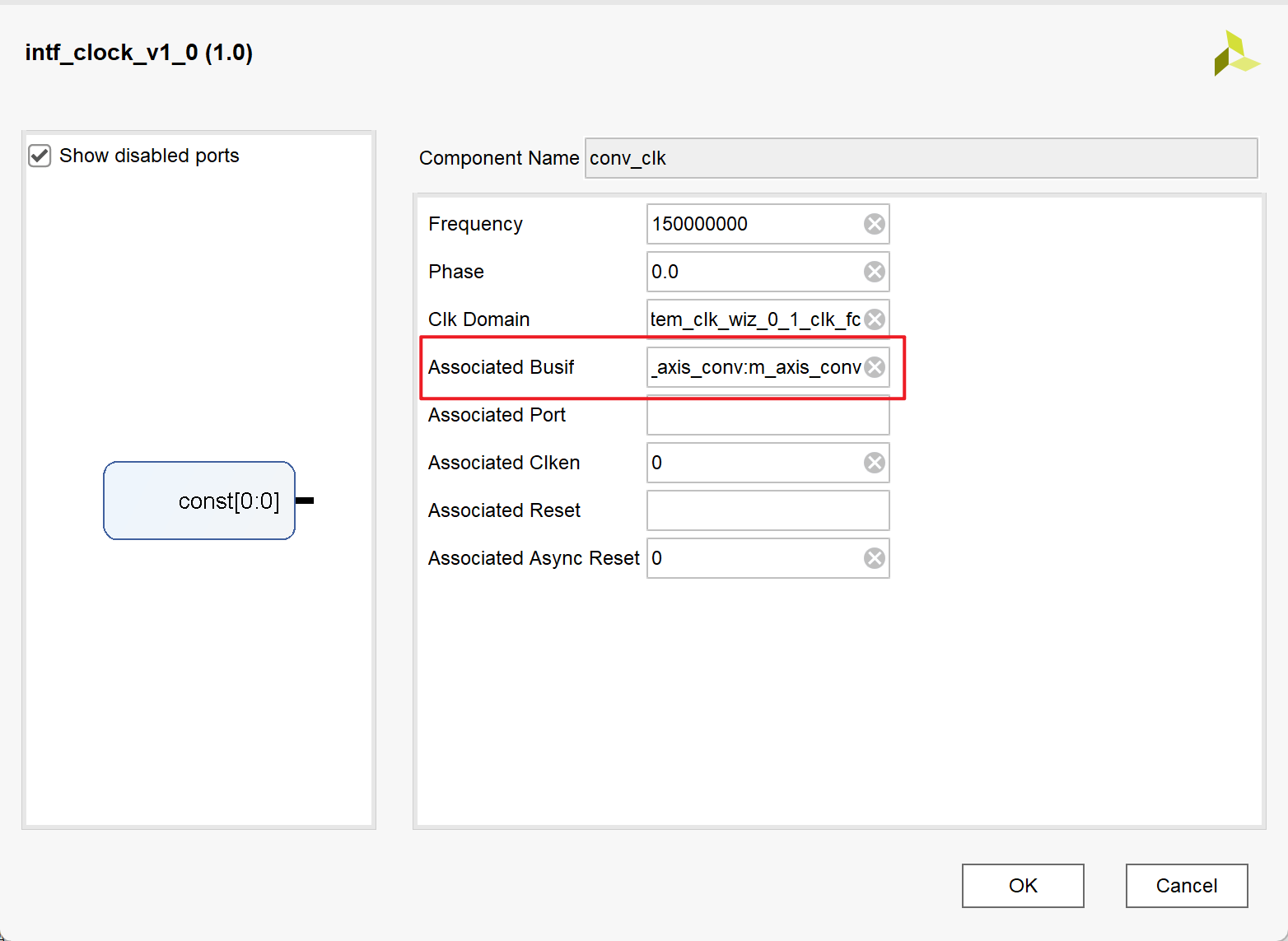1288x941 pixels.
Task: Clear the Phase field value
Action: click(x=875, y=272)
